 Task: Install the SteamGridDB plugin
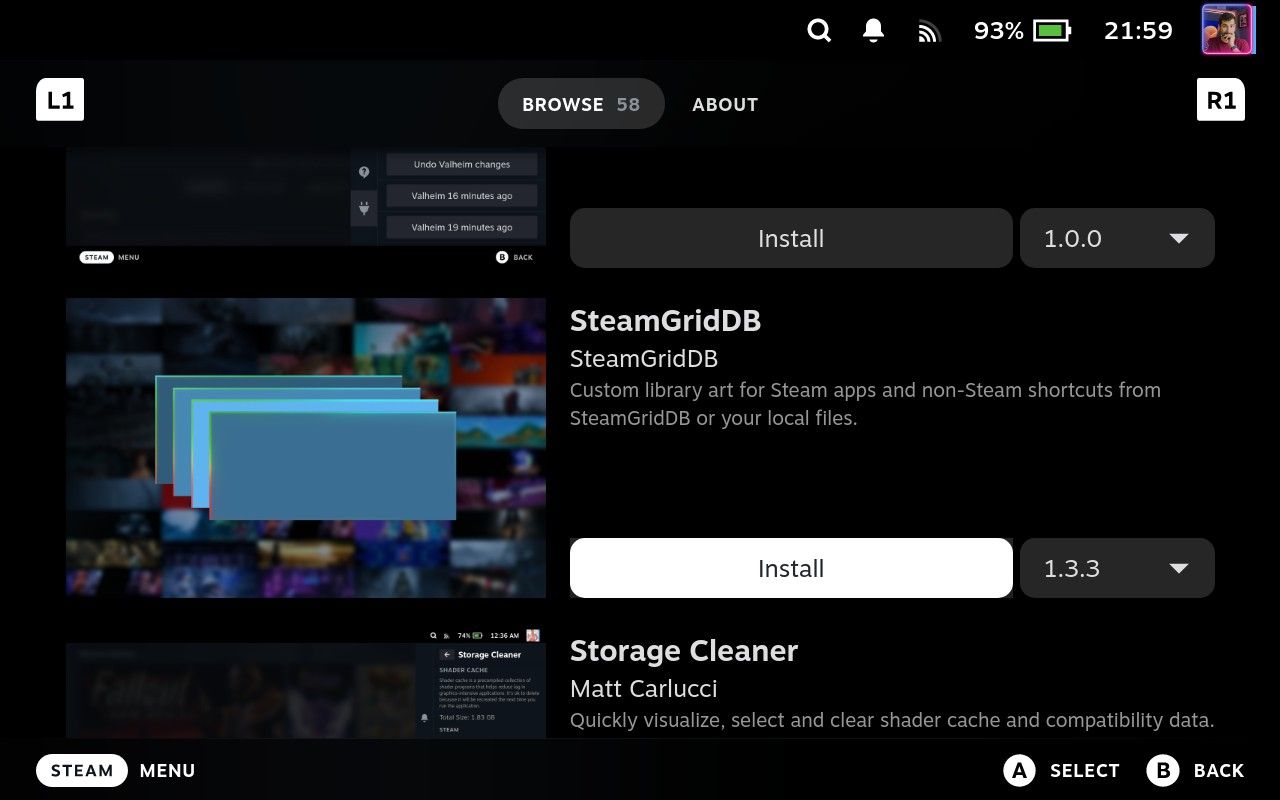pyautogui.click(x=791, y=568)
